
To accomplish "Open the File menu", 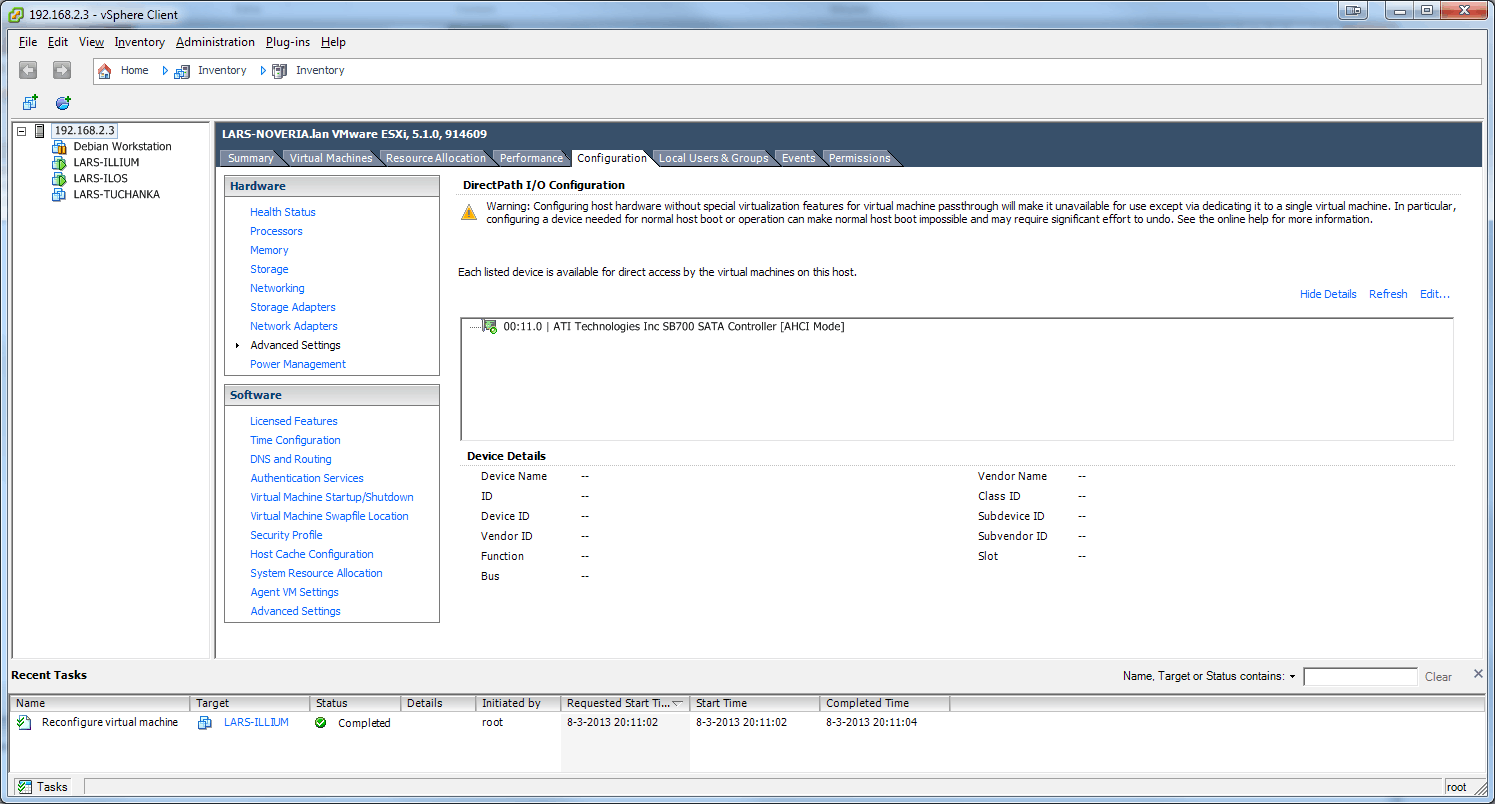I will tap(28, 42).
